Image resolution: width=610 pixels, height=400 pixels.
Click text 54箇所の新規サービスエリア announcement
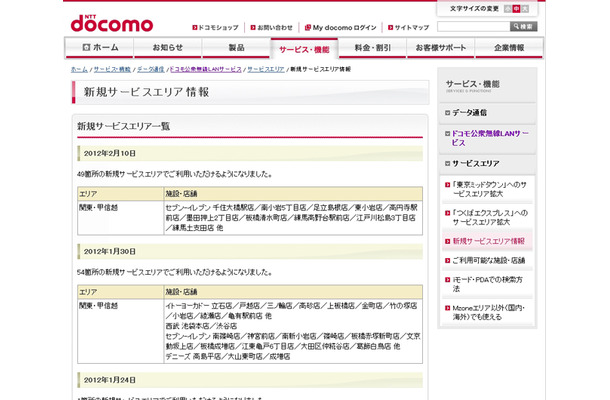pos(174,272)
